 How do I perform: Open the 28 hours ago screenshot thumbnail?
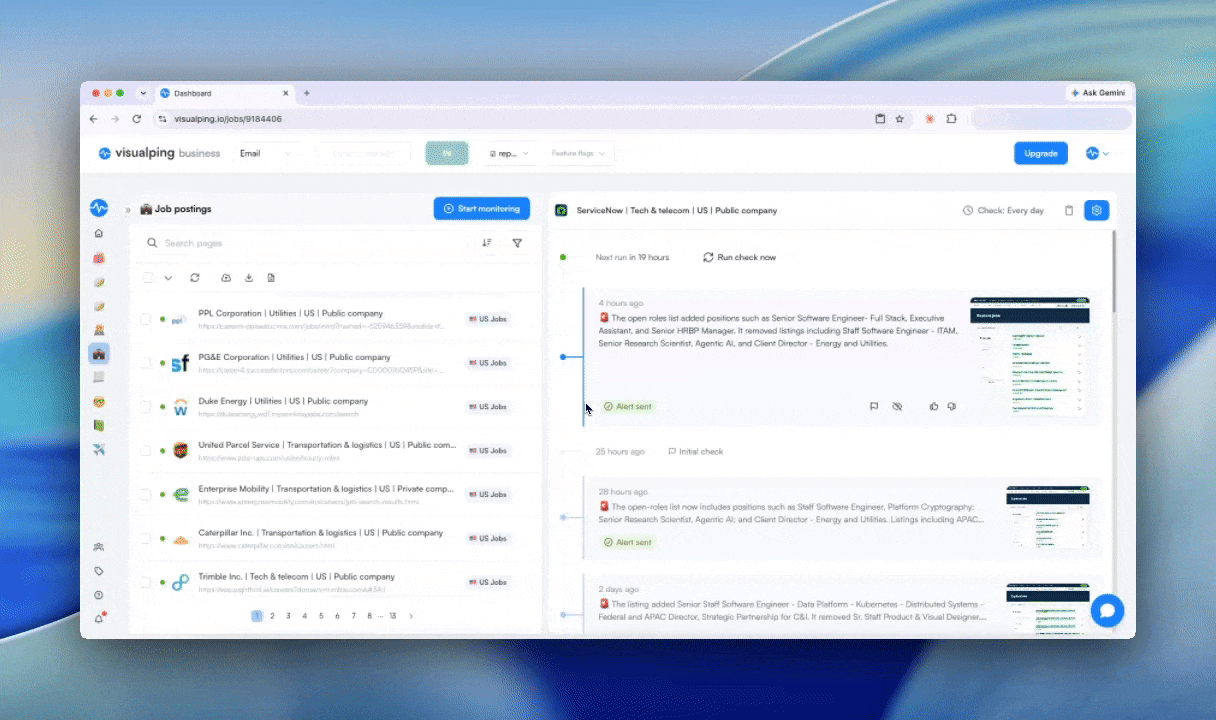(x=1048, y=516)
